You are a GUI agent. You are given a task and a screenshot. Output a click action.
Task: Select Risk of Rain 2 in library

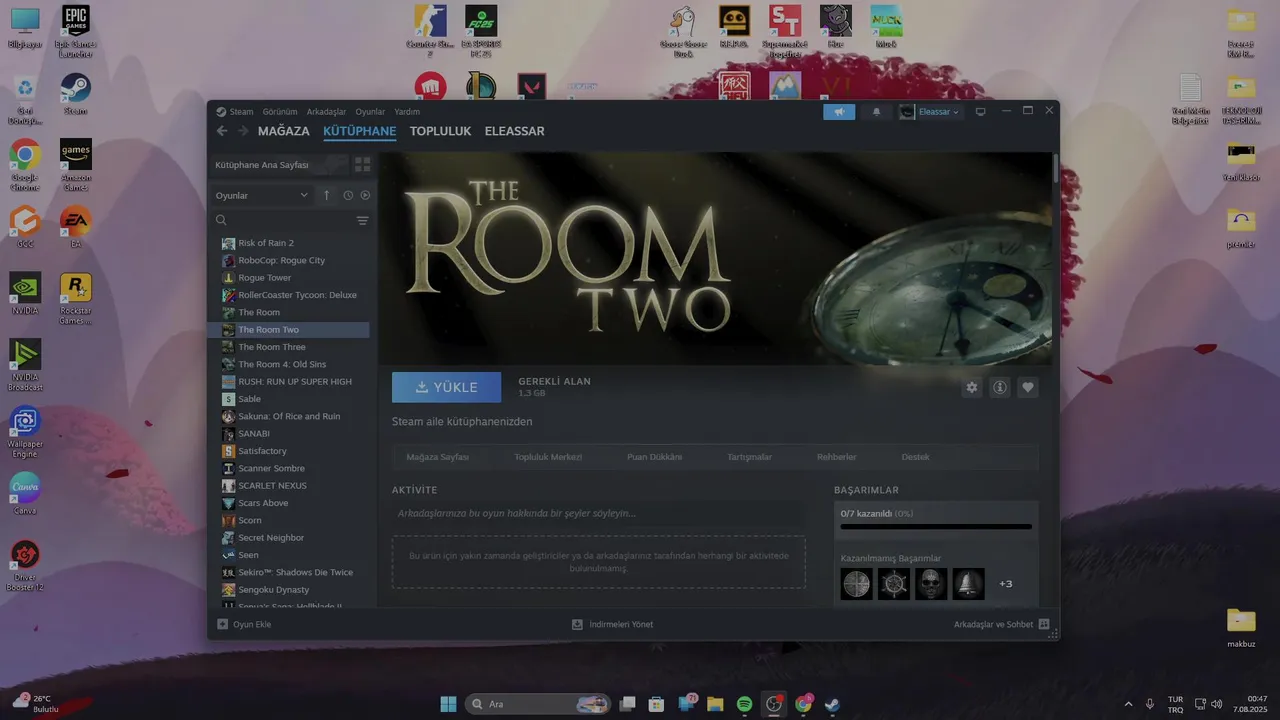click(289, 243)
